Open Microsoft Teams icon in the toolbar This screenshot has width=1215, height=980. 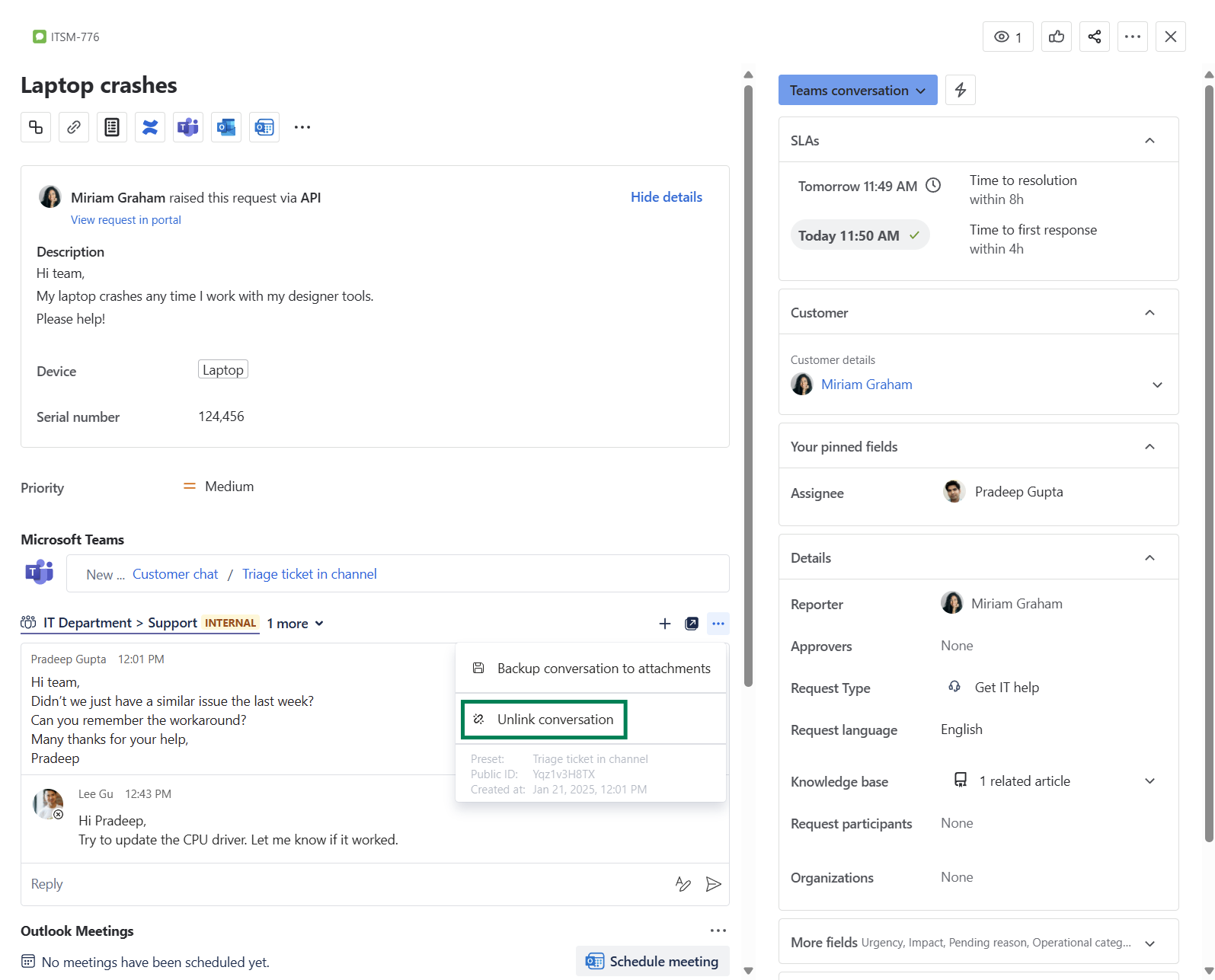pyautogui.click(x=188, y=127)
